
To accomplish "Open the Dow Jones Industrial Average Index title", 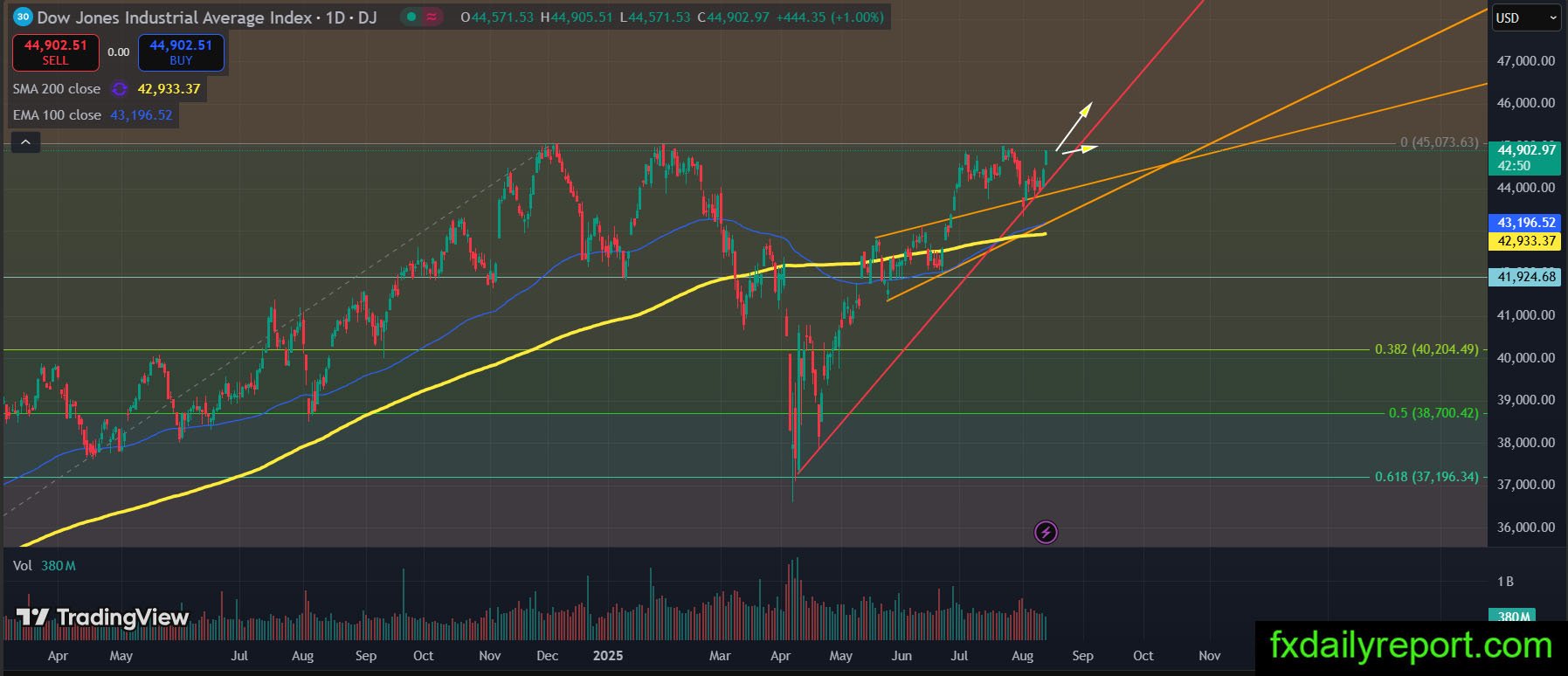I will [175, 17].
